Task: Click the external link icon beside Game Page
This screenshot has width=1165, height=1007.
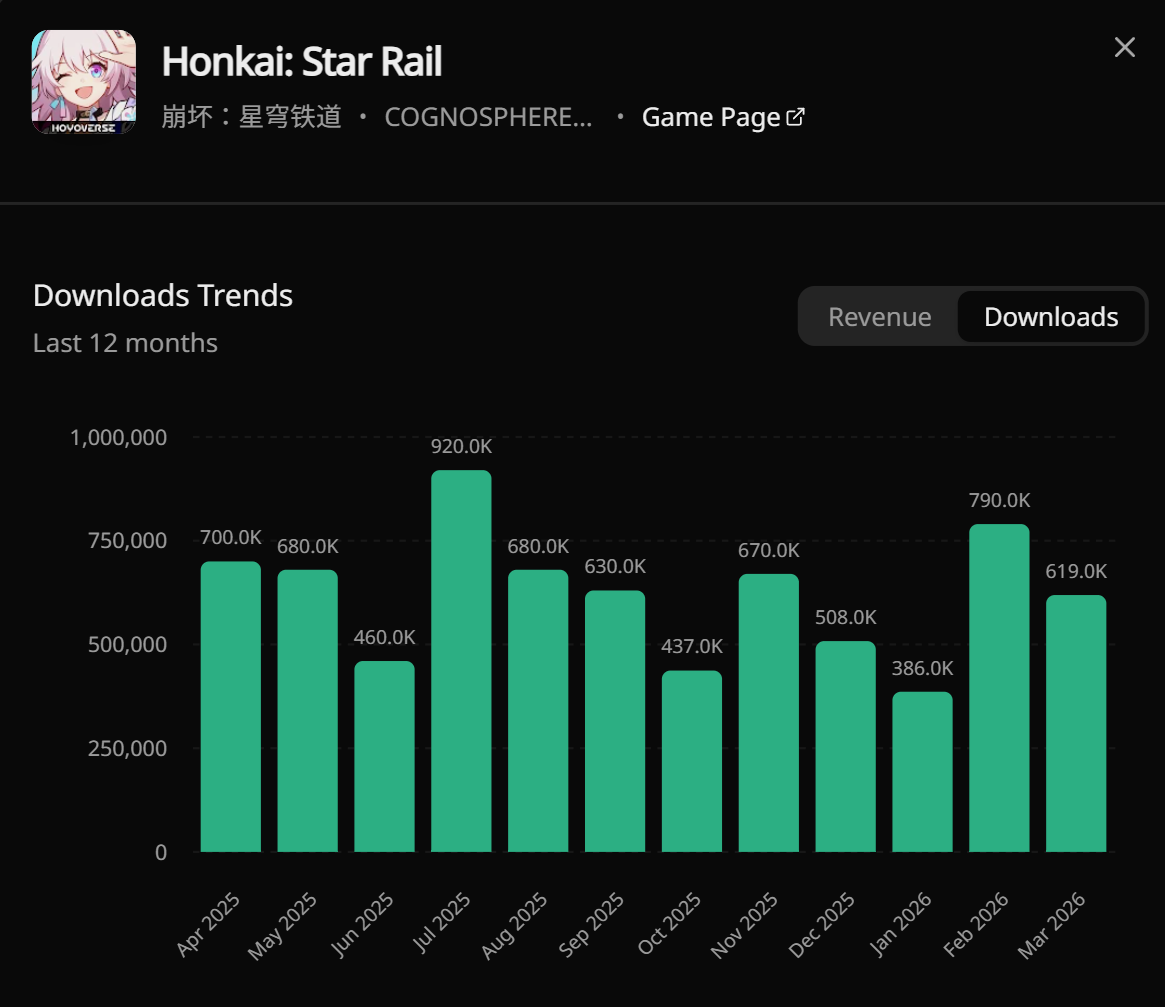Action: (x=795, y=117)
